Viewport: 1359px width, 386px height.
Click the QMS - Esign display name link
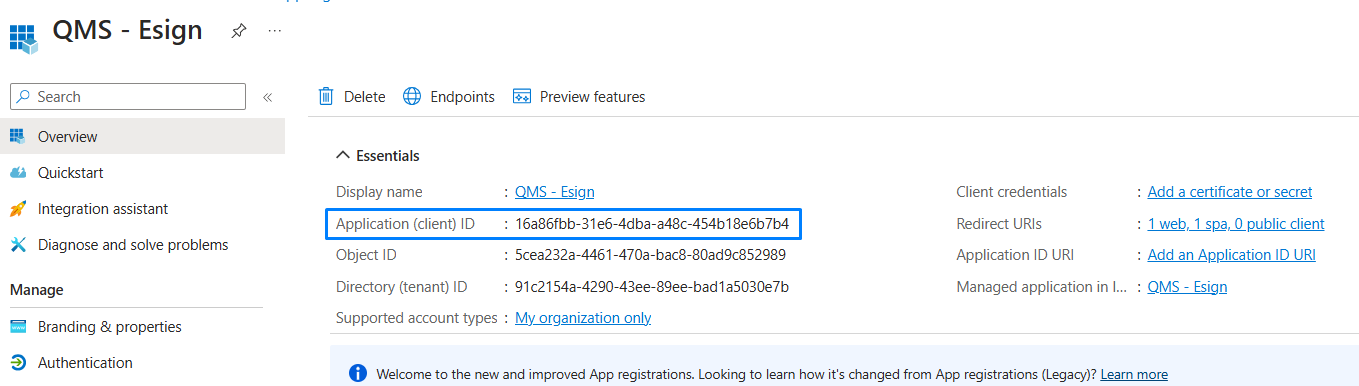tap(555, 192)
